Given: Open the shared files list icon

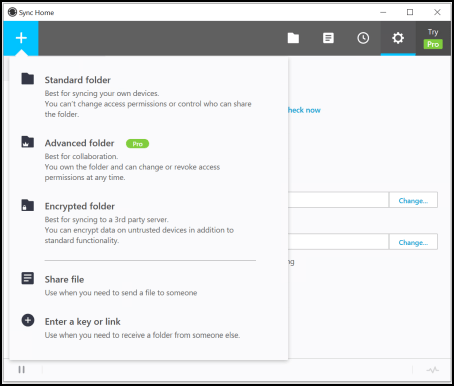Looking at the screenshot, I should pyautogui.click(x=328, y=38).
